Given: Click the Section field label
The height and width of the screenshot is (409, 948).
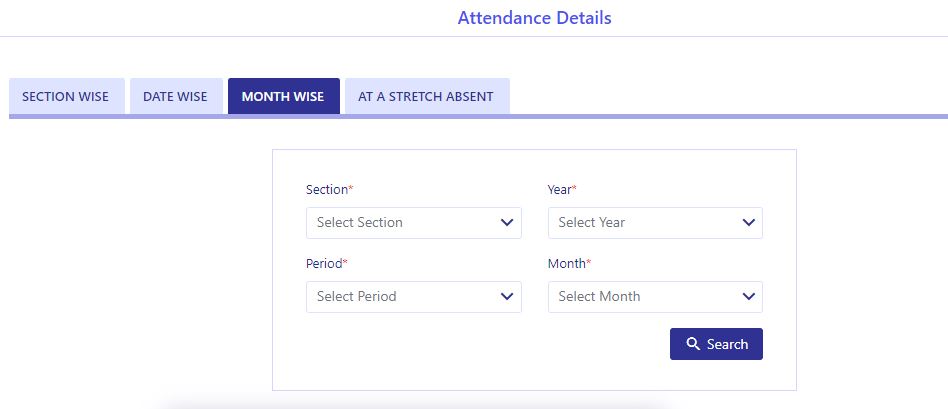Looking at the screenshot, I should tap(327, 189).
